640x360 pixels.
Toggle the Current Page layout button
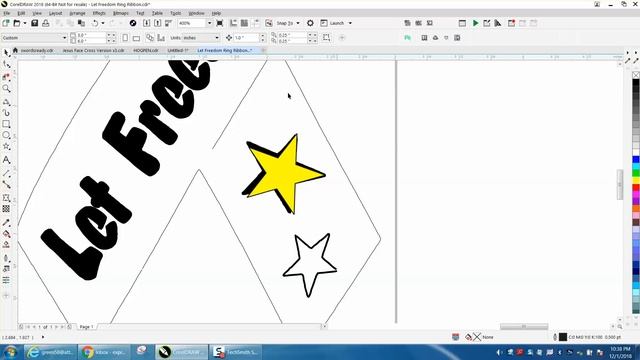pyautogui.click(x=161, y=38)
